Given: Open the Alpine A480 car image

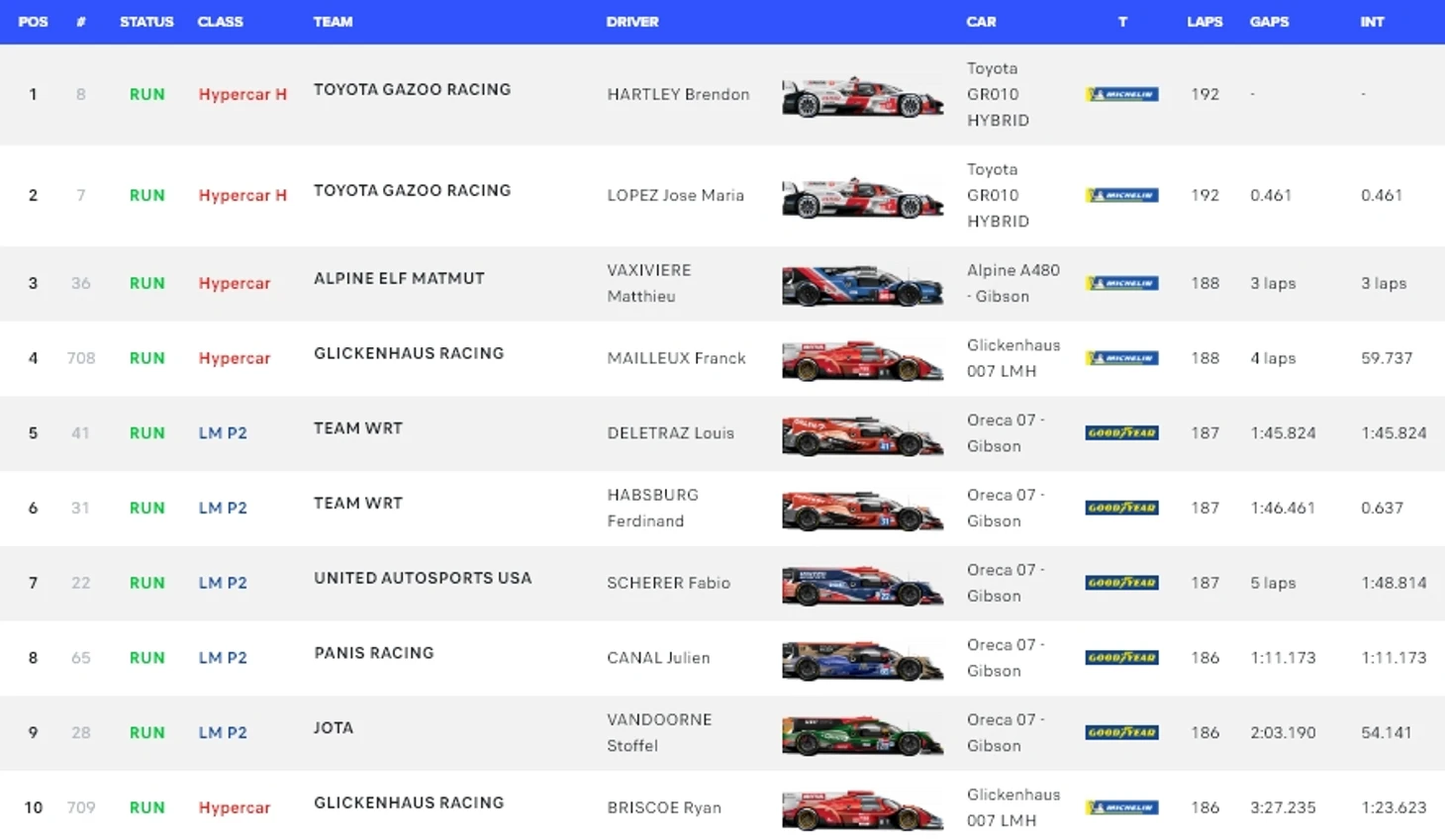Looking at the screenshot, I should [x=862, y=285].
